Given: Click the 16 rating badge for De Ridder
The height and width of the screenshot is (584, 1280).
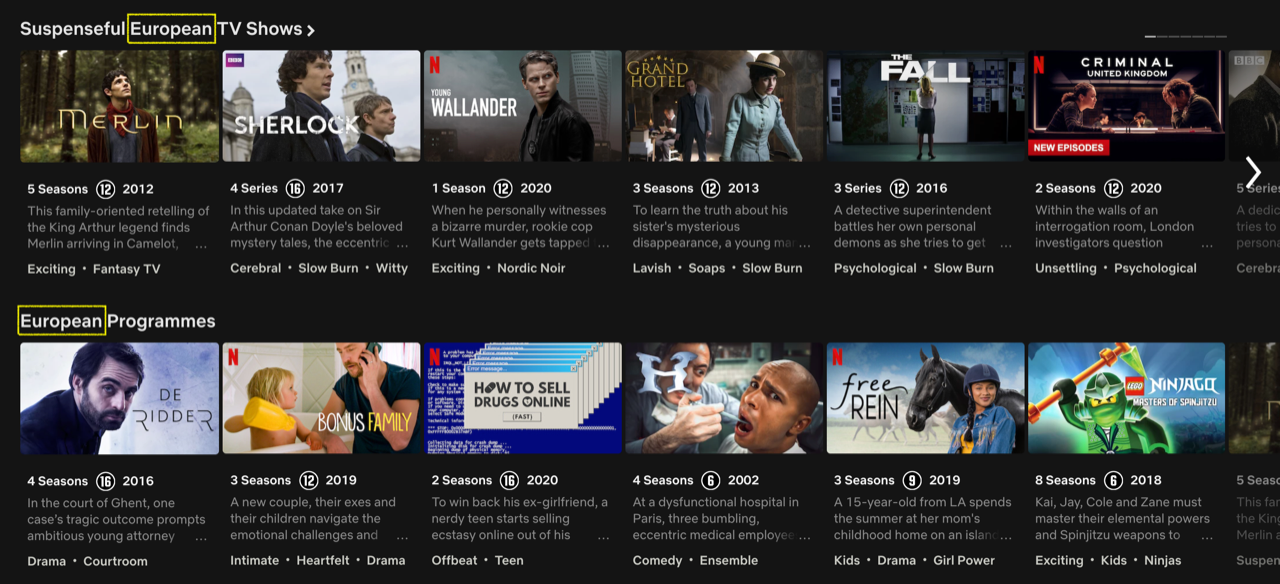Looking at the screenshot, I should tap(106, 481).
